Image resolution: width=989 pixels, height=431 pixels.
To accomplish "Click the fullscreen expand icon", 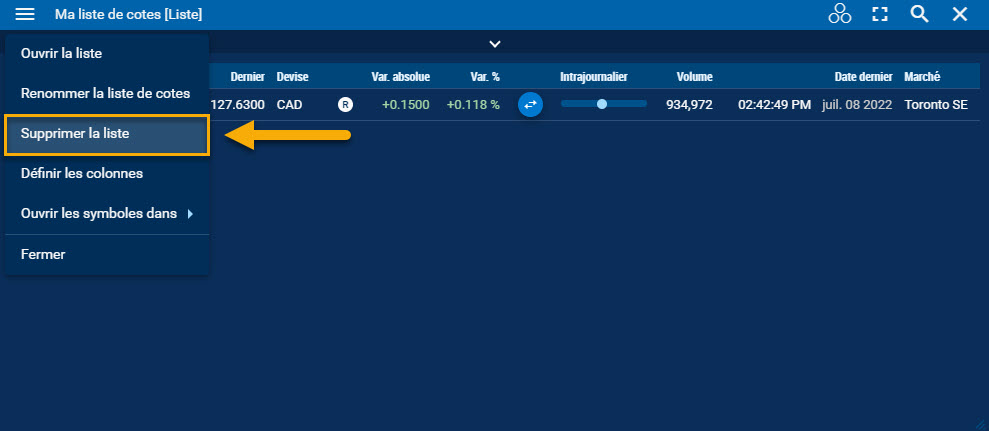I will 880,14.
